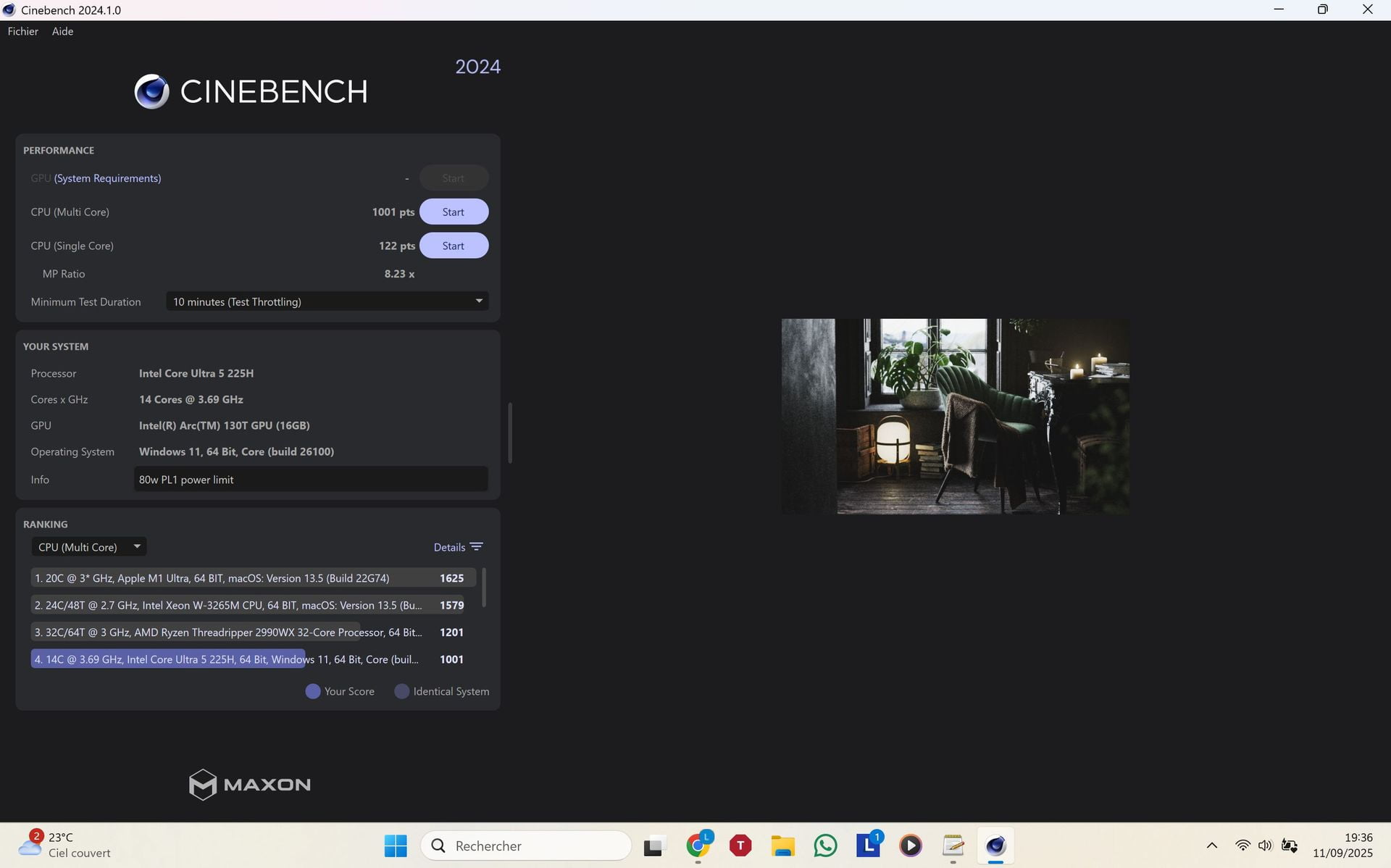Click the Intel Core Ultra 5 225H processor value
Image resolution: width=1391 pixels, height=868 pixels.
196,373
